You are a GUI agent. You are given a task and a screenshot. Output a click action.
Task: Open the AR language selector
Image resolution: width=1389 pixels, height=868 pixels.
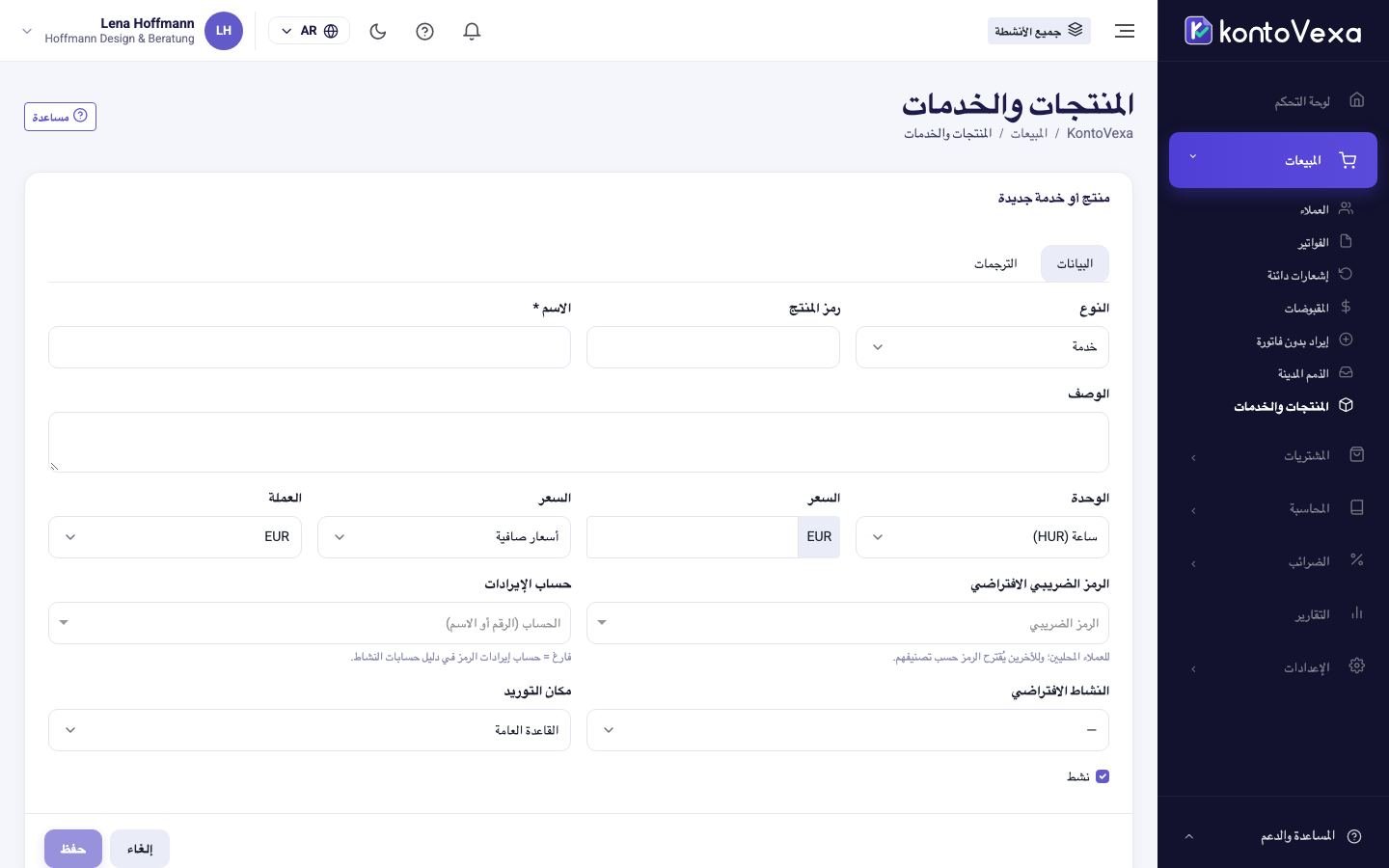point(309,31)
